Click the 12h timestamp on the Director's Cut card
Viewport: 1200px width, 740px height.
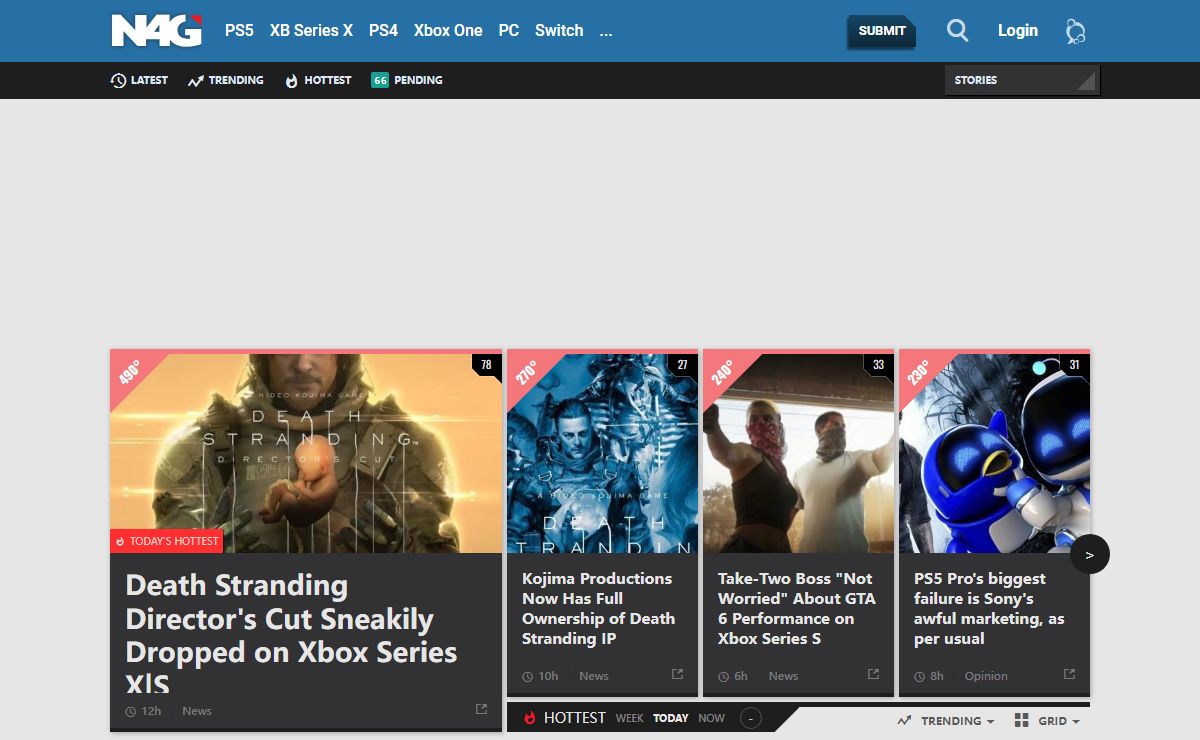click(151, 711)
